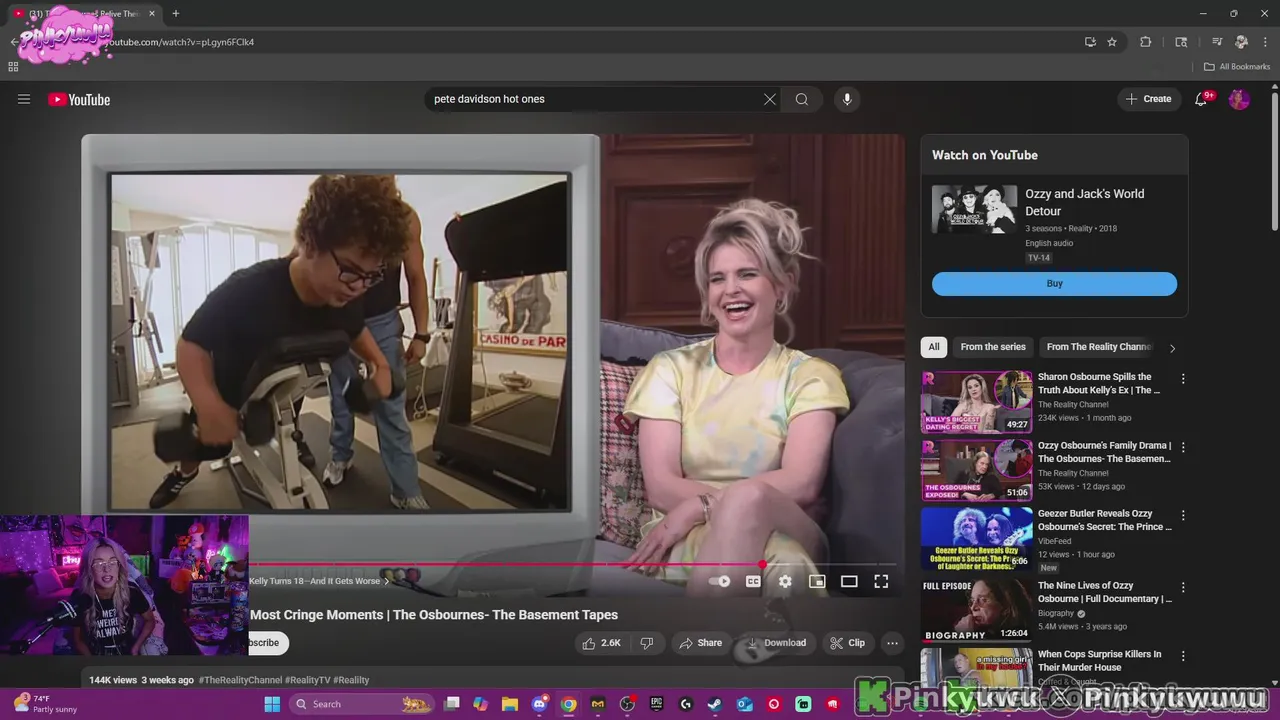This screenshot has width=1280, height=720.
Task: Open Chrome tab search icon
Action: point(1181,42)
